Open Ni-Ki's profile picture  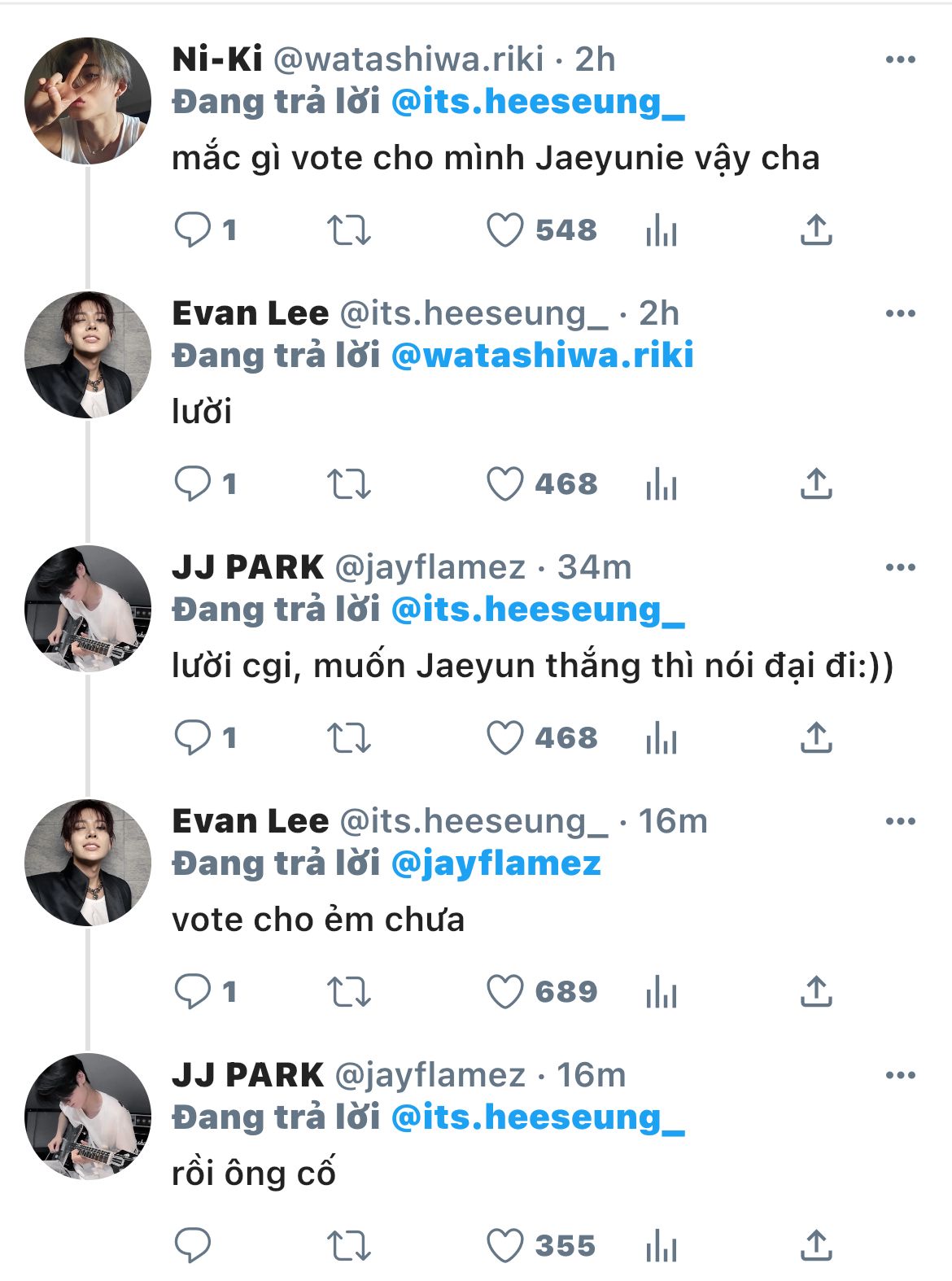(x=88, y=101)
